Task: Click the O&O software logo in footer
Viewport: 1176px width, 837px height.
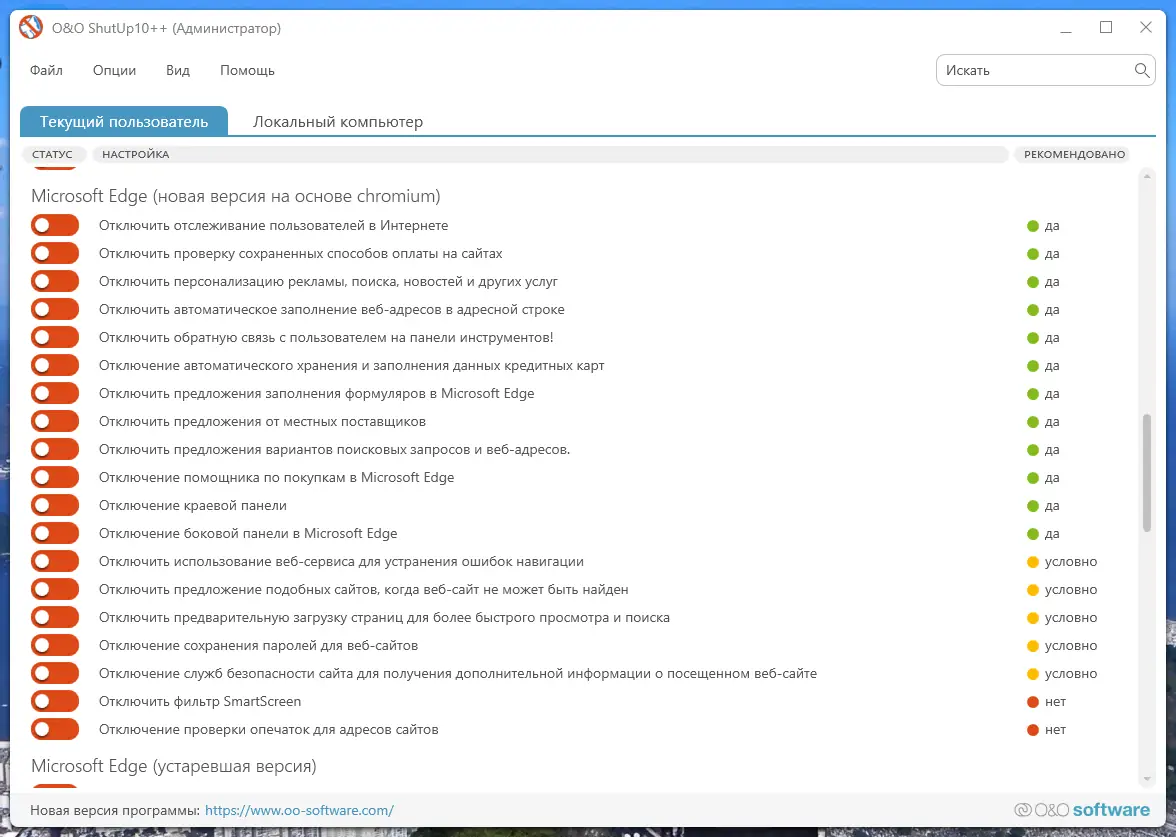Action: (x=1082, y=810)
